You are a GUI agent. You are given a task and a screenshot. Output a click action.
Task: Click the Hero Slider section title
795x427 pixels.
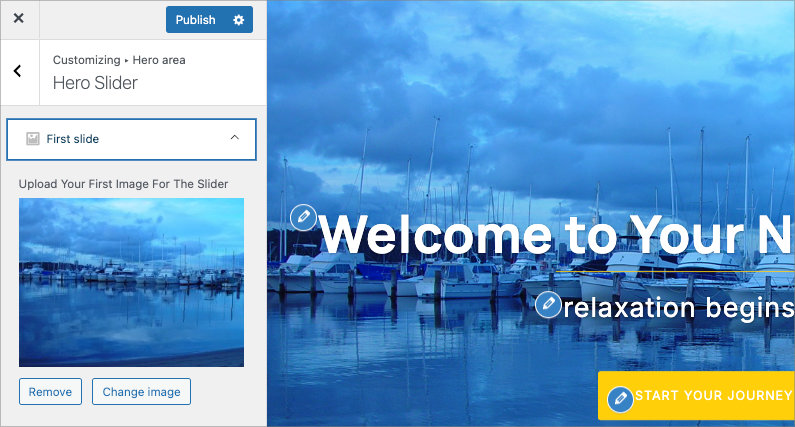point(95,83)
